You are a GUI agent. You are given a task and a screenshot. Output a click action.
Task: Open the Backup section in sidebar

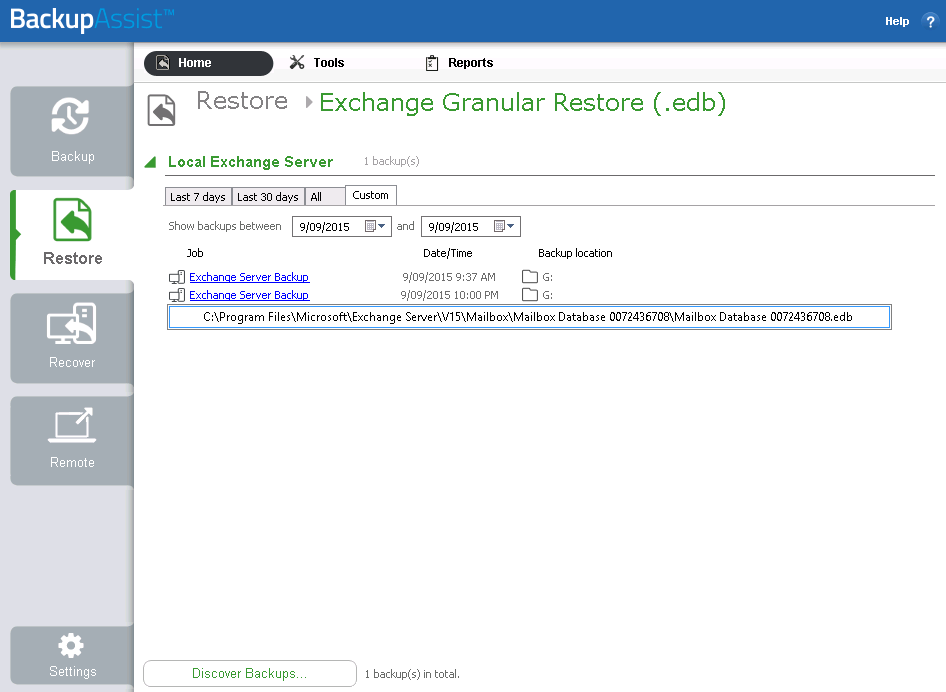(72, 131)
